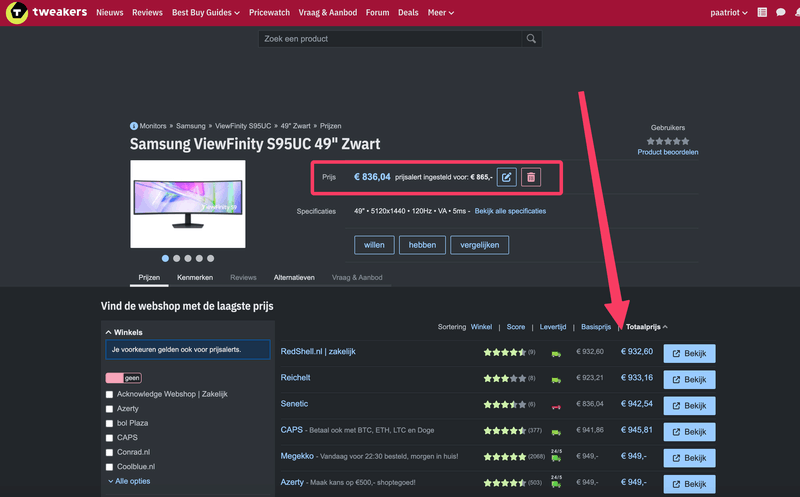Click the vergelijken button
800x497 pixels.
480,245
